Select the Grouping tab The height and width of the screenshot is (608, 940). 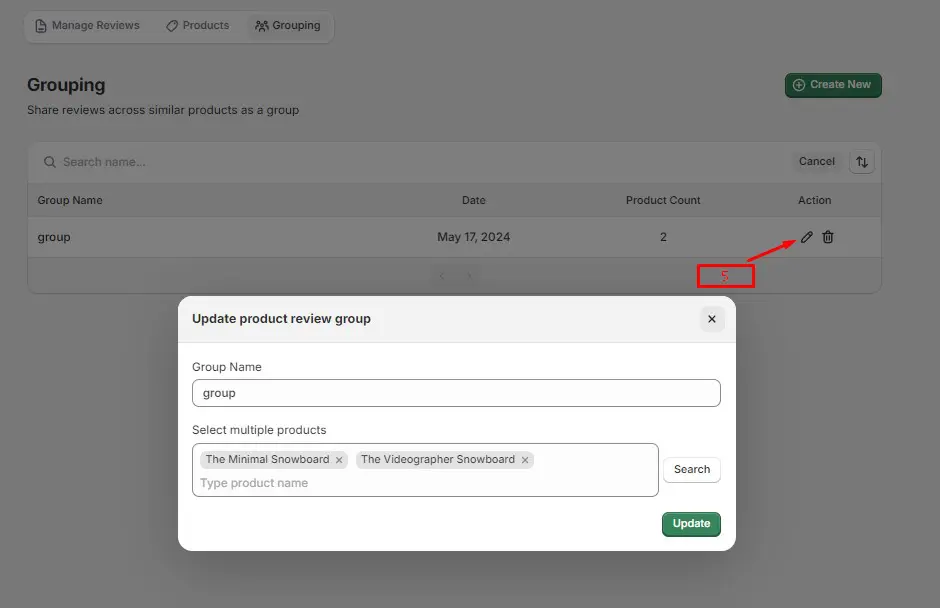pyautogui.click(x=288, y=26)
